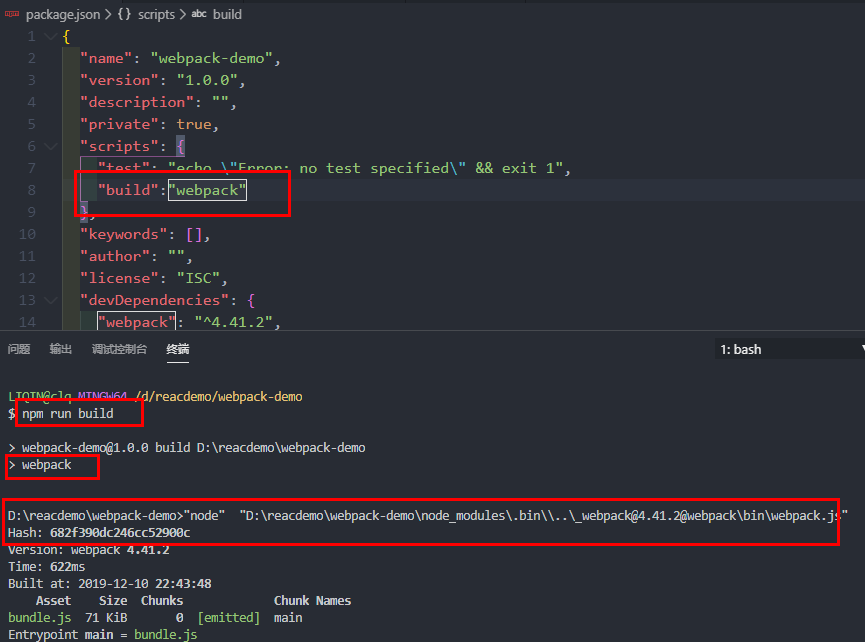Click the [emitted] status in terminal output
The height and width of the screenshot is (642, 865).
(228, 618)
